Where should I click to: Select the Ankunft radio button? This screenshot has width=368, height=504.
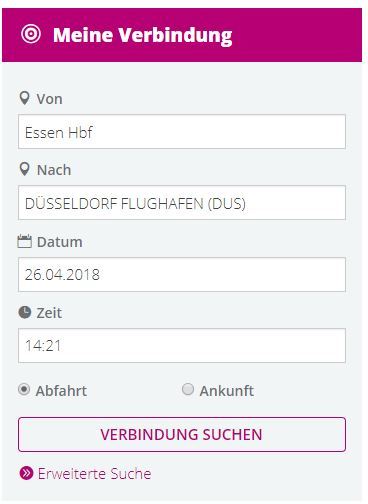click(188, 389)
